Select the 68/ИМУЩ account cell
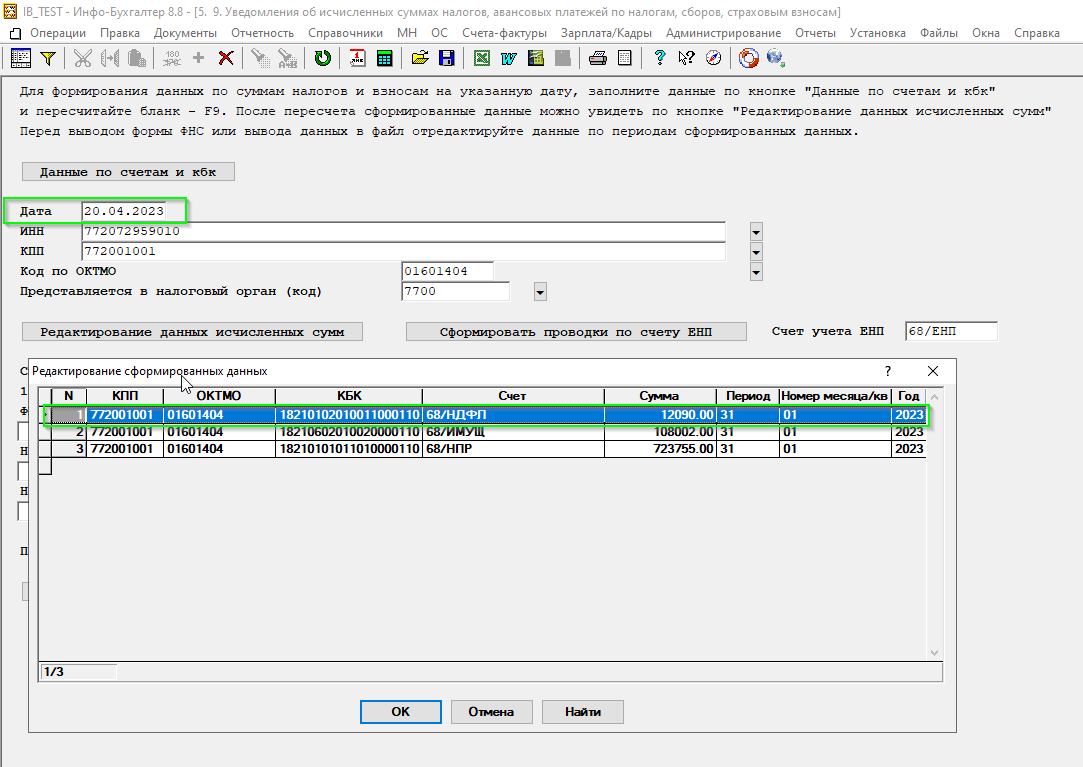Viewport: 1083px width, 767px height. coord(513,432)
